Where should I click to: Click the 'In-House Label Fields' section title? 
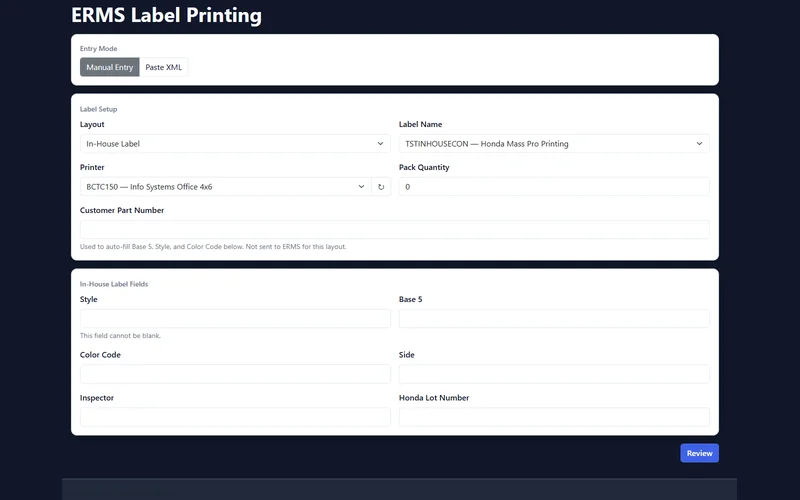point(114,284)
